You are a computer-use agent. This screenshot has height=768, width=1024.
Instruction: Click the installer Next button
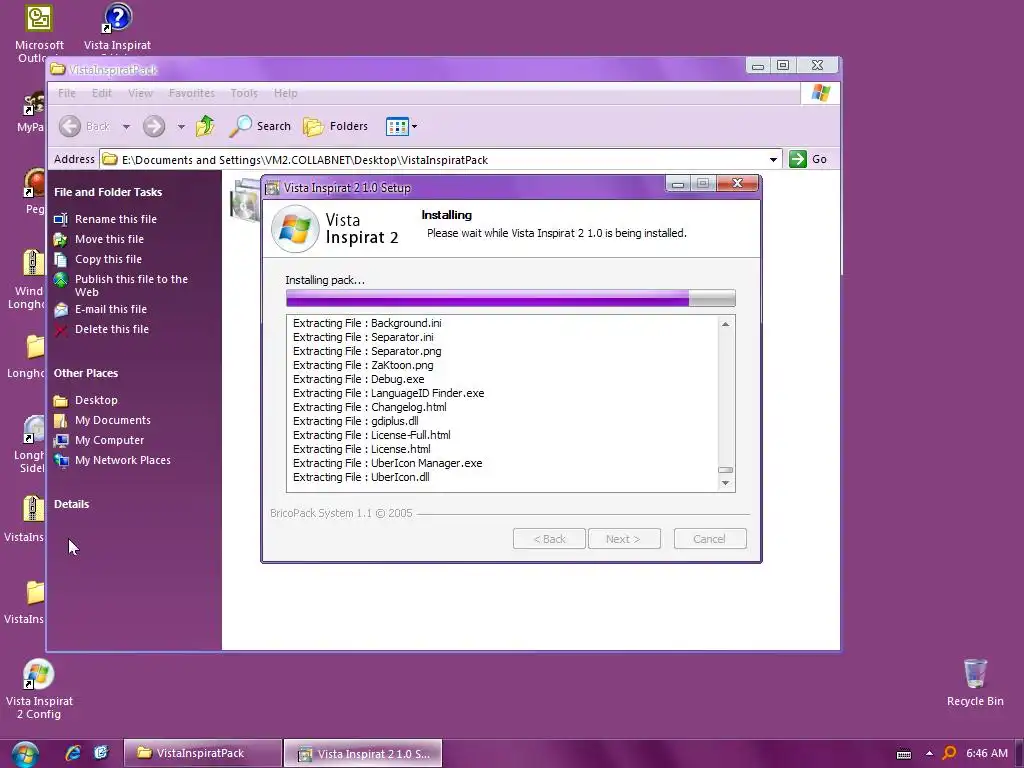(x=624, y=539)
